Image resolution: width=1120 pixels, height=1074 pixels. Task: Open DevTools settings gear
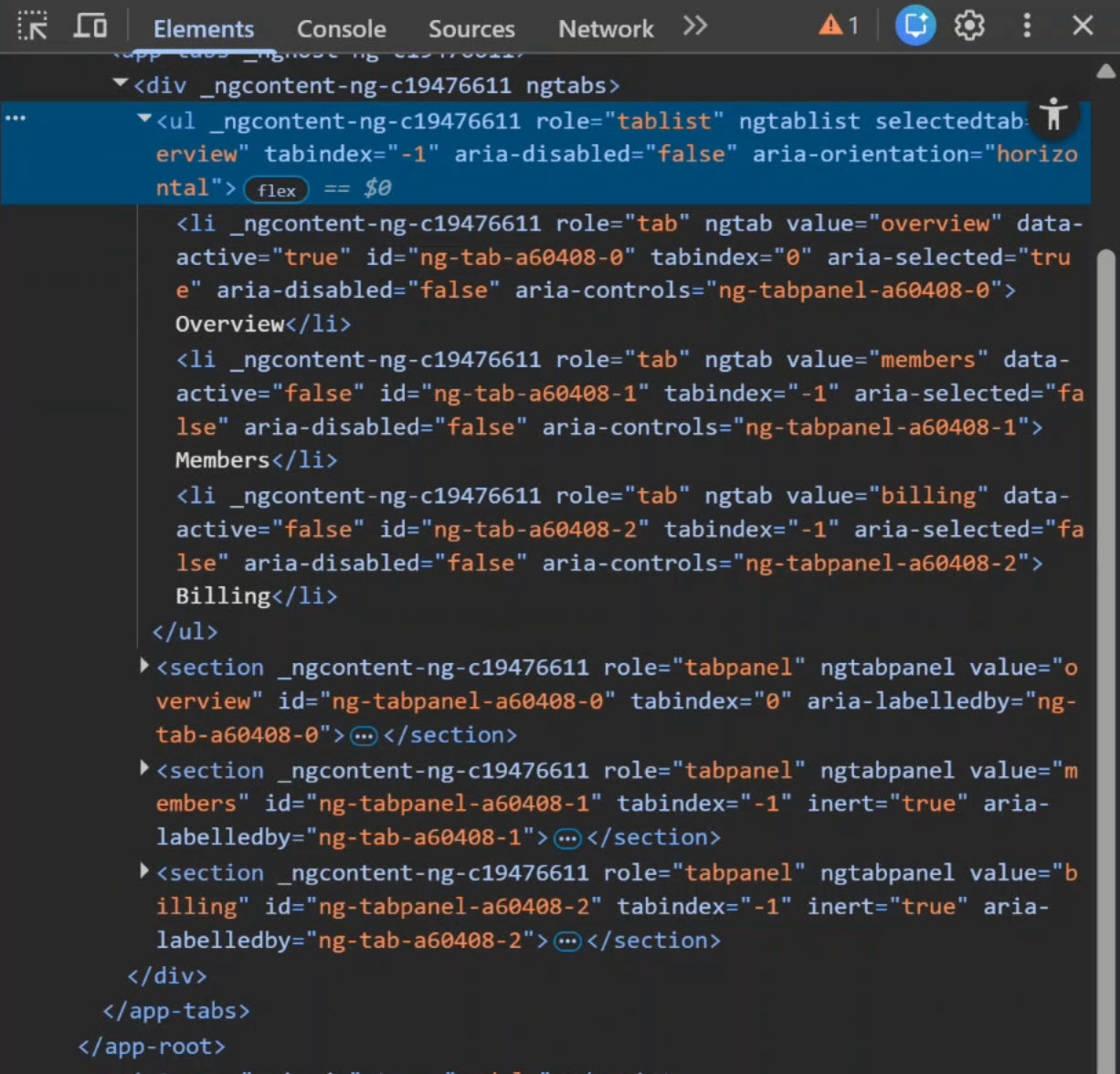(968, 26)
